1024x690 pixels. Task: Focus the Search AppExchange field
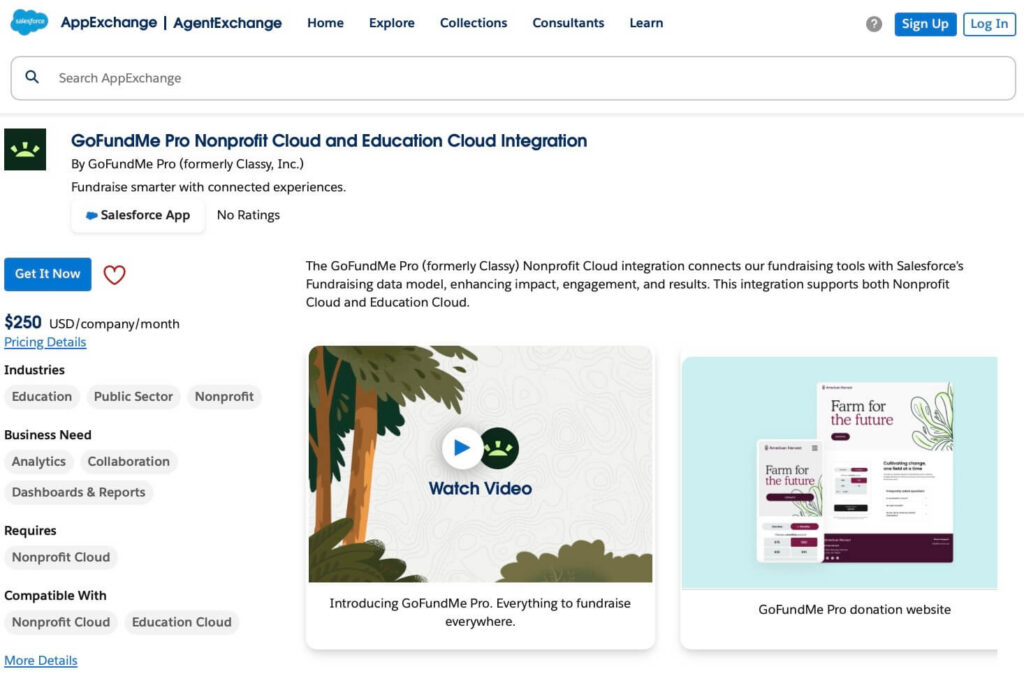coord(513,78)
